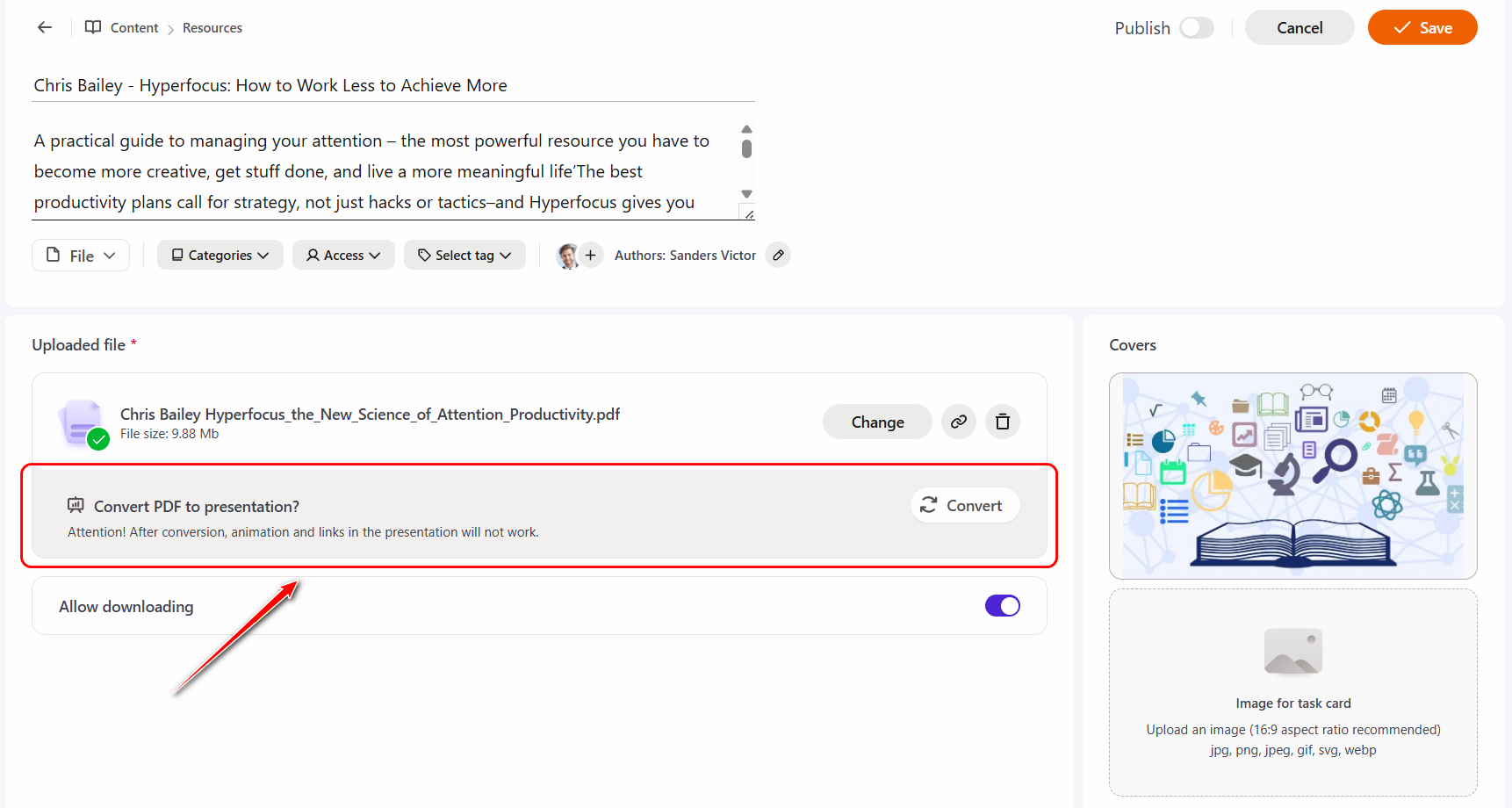Toggle the Allow downloading switch

point(1002,606)
